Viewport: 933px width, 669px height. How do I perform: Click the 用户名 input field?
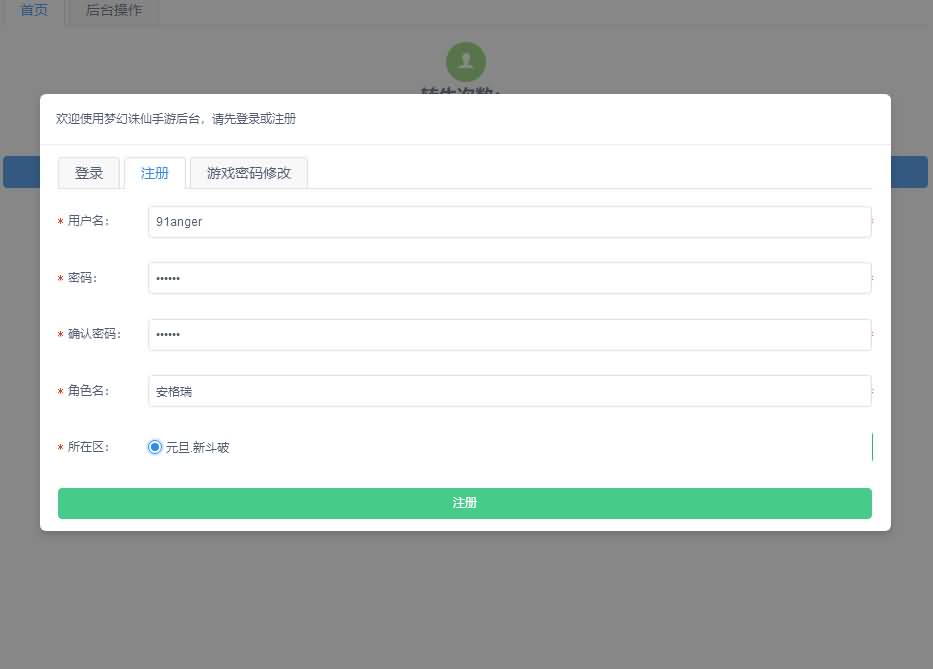pyautogui.click(x=509, y=222)
